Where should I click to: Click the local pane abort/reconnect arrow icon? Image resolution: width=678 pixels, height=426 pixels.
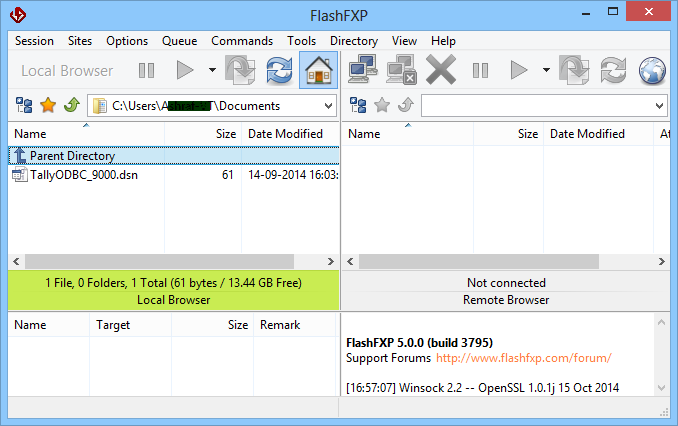(241, 70)
